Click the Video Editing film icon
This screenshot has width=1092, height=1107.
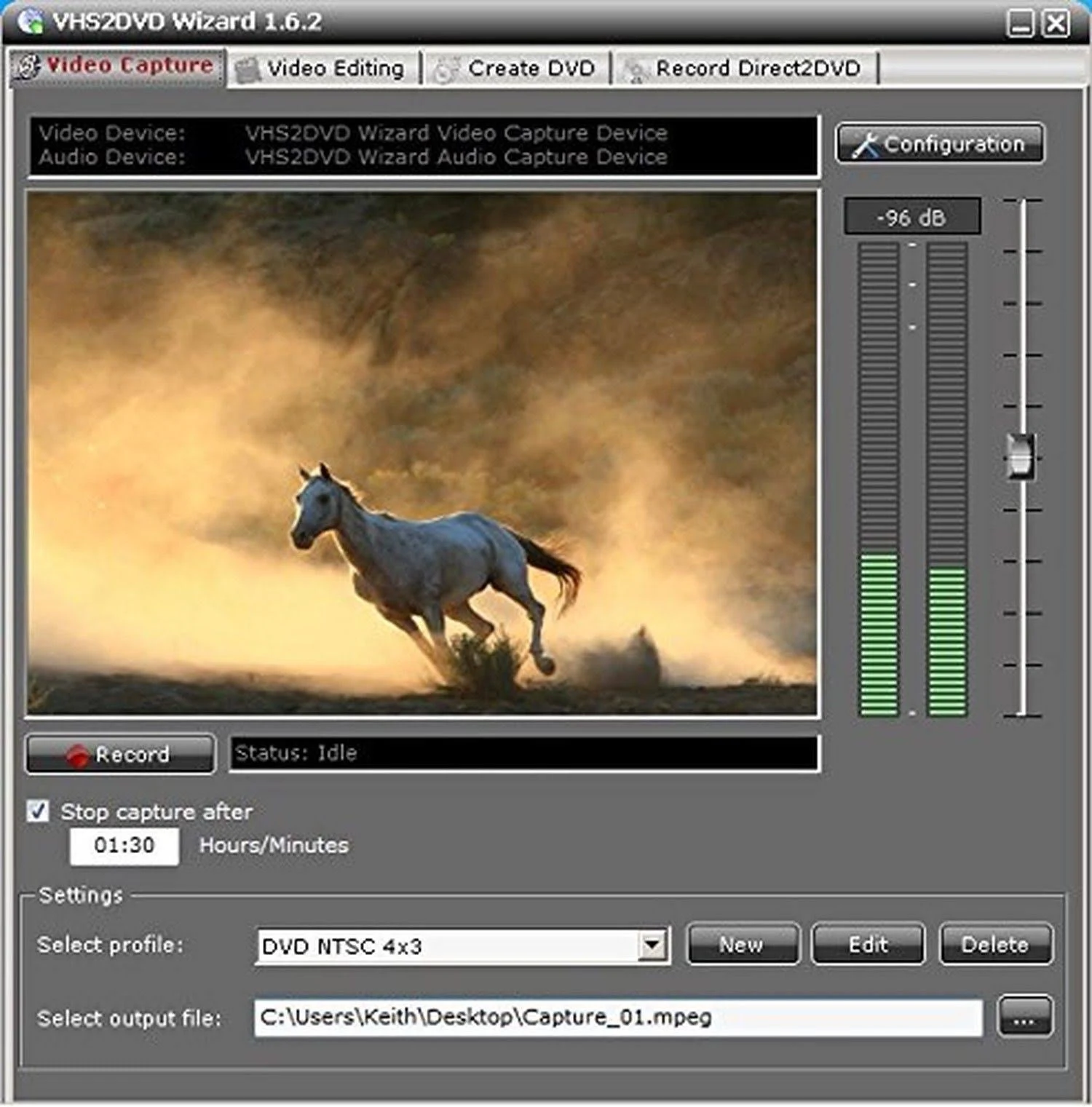(x=248, y=70)
